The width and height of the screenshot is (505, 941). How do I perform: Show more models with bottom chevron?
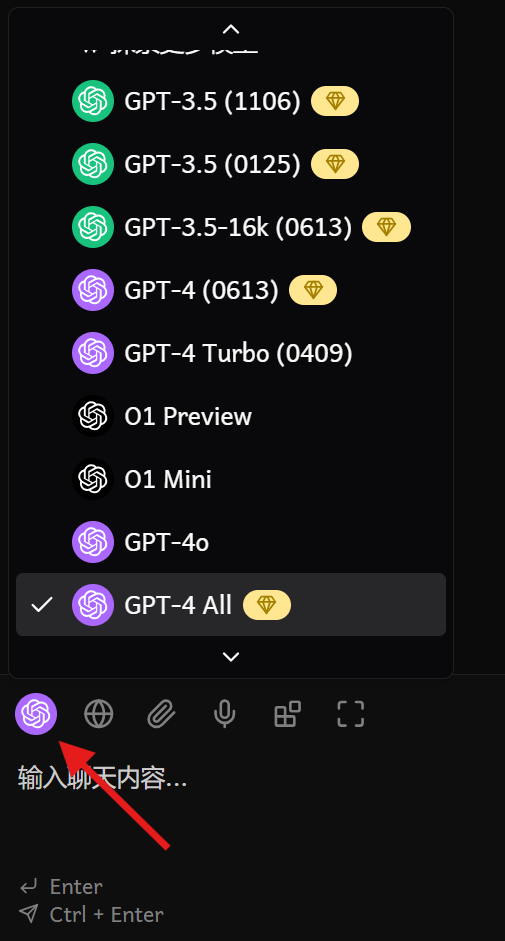pyautogui.click(x=231, y=657)
